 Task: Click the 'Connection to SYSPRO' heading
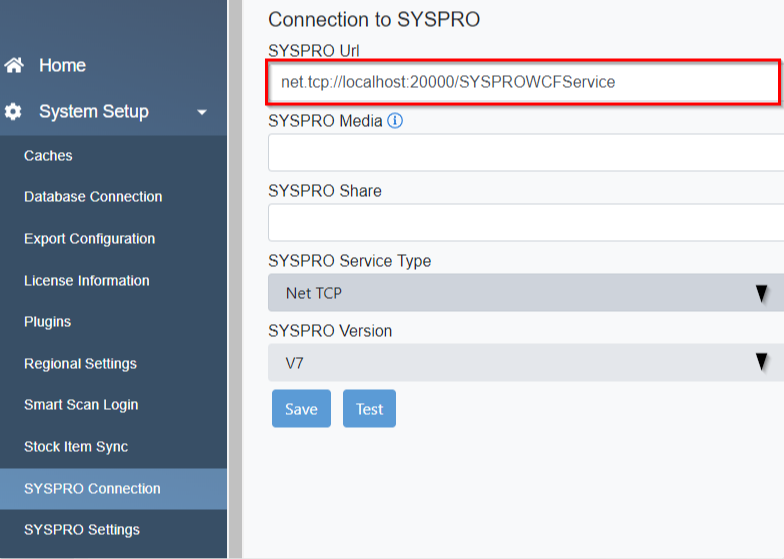374,20
